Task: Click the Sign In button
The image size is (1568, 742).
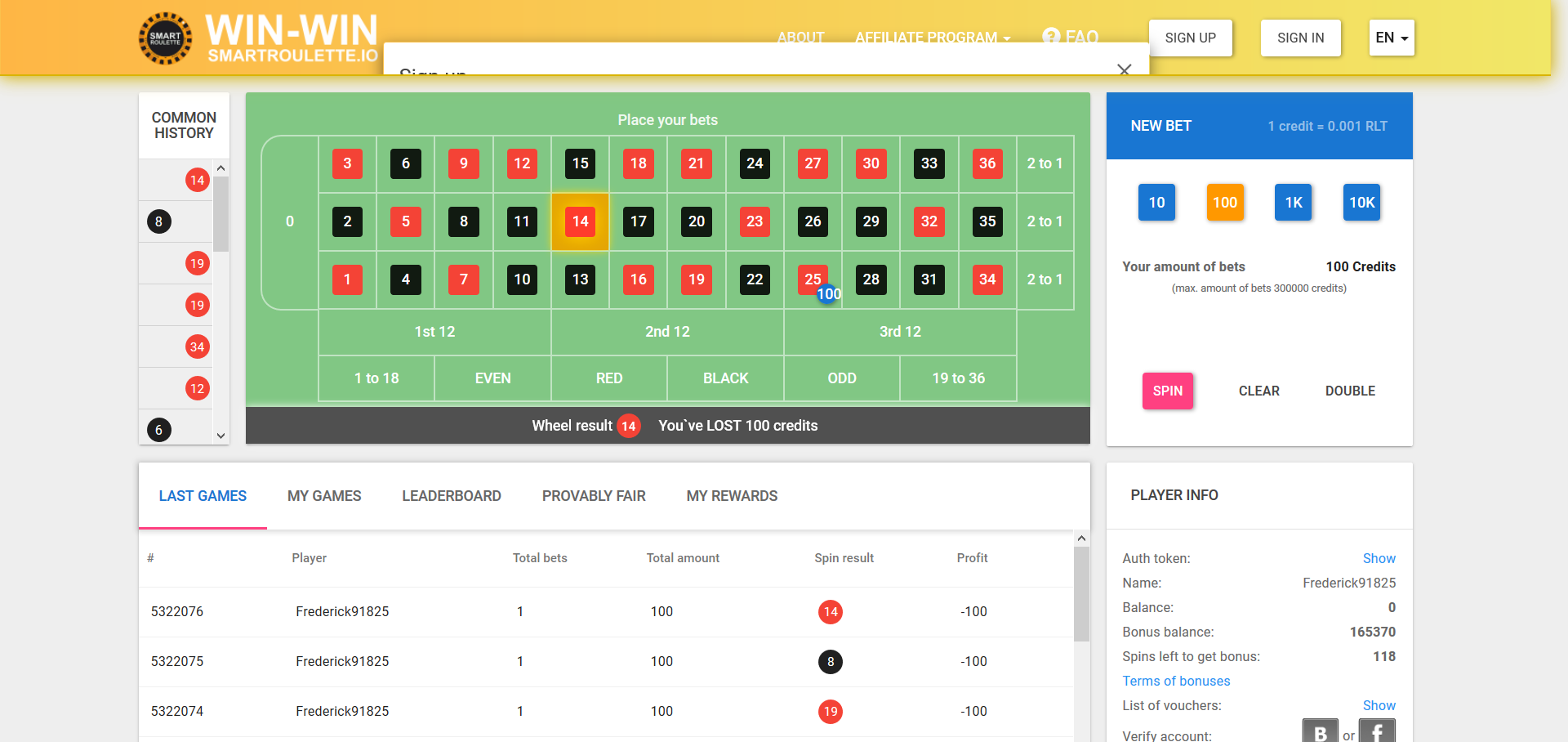Action: (x=1301, y=38)
